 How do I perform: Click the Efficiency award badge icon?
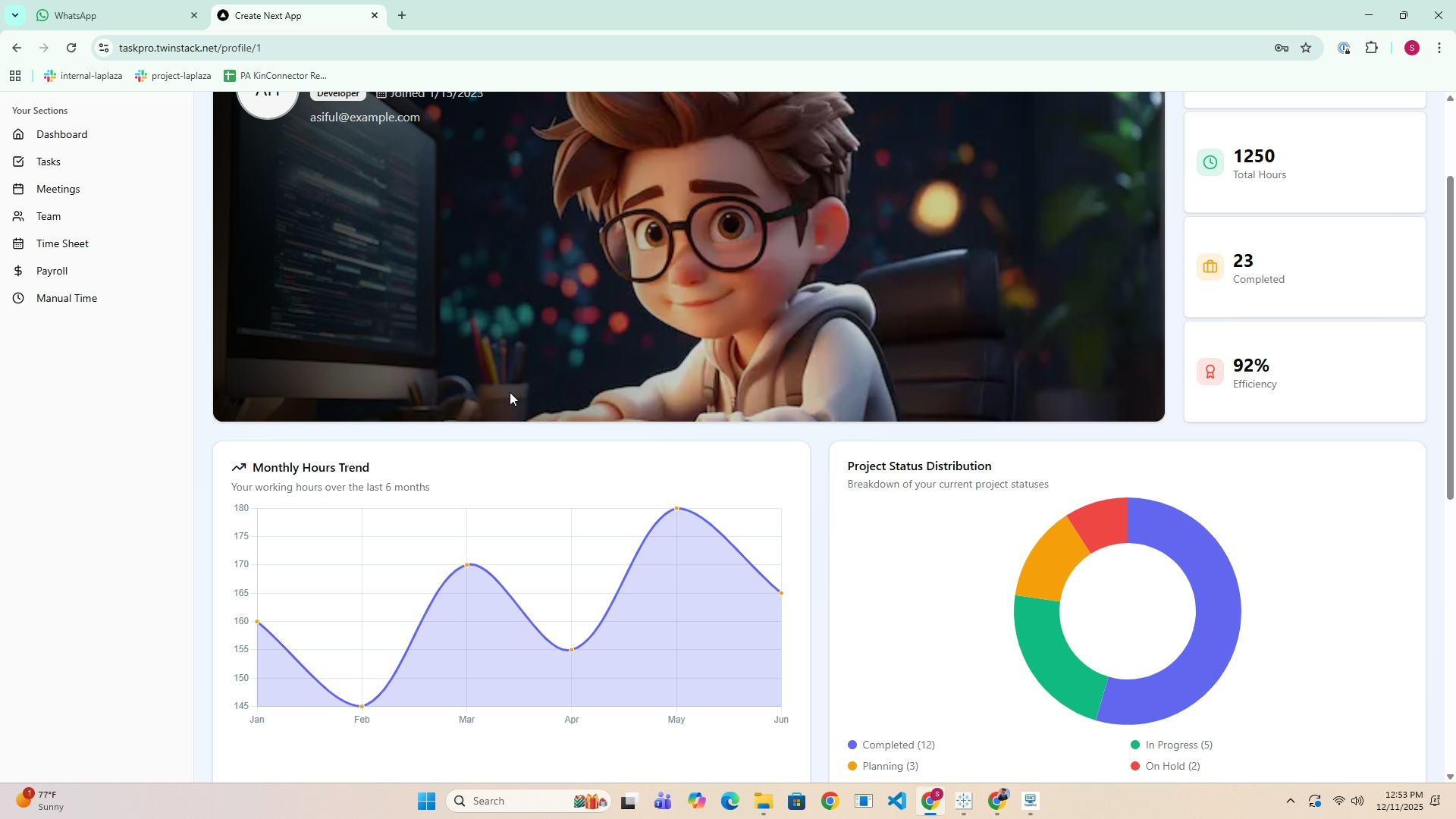(x=1210, y=372)
